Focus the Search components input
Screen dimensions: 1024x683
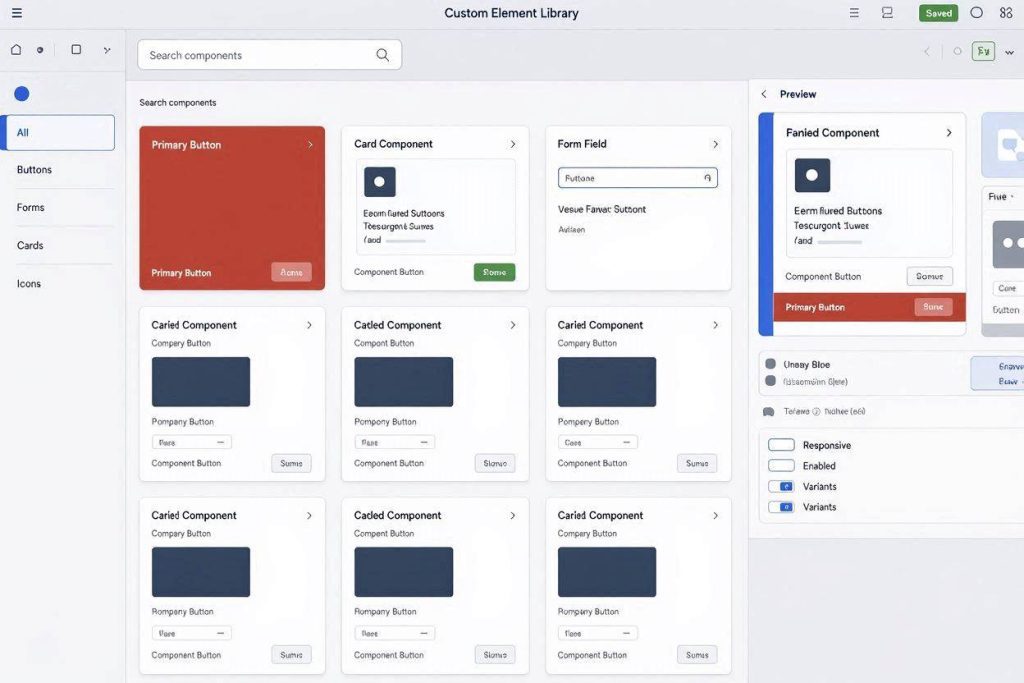pos(269,56)
